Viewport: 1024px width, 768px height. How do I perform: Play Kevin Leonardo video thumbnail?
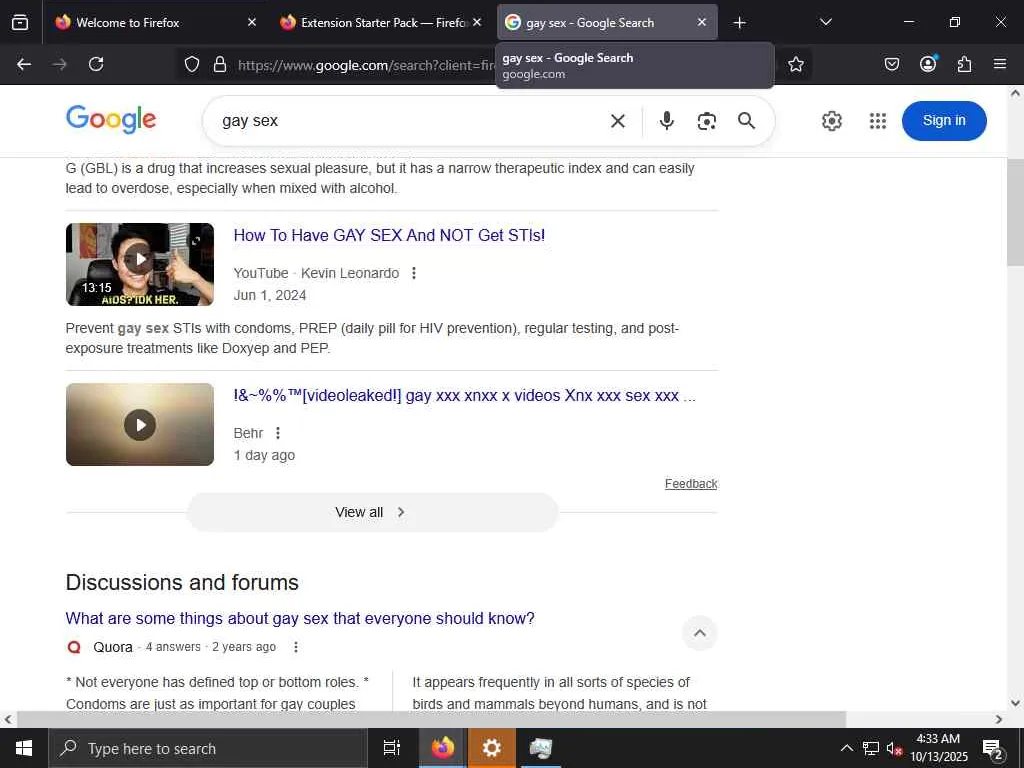[140, 264]
